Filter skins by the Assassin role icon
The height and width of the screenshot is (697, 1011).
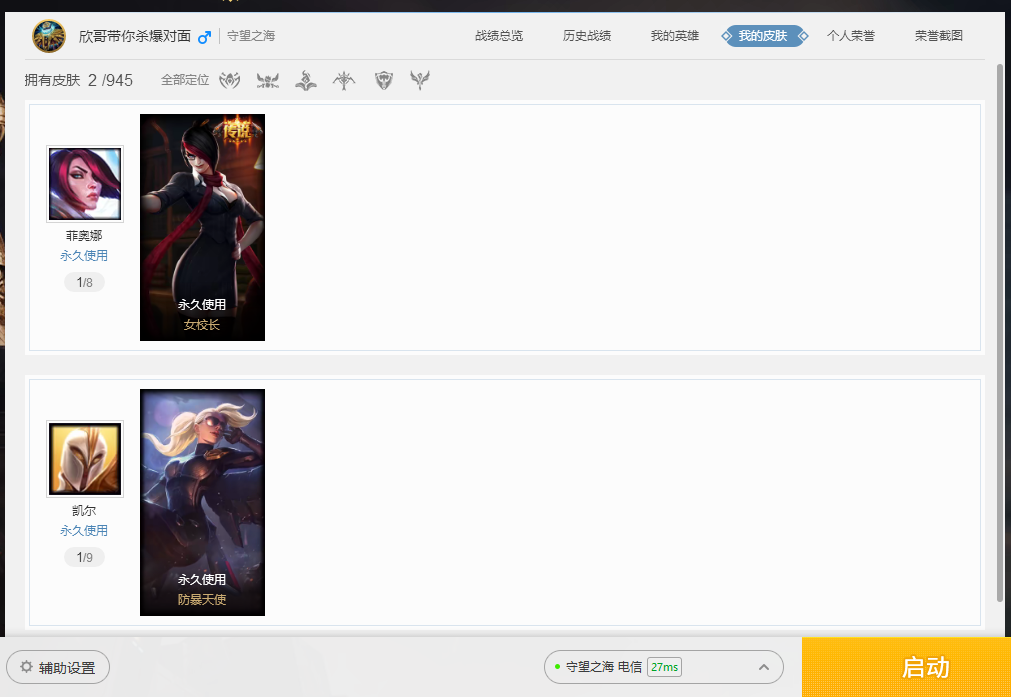(344, 80)
